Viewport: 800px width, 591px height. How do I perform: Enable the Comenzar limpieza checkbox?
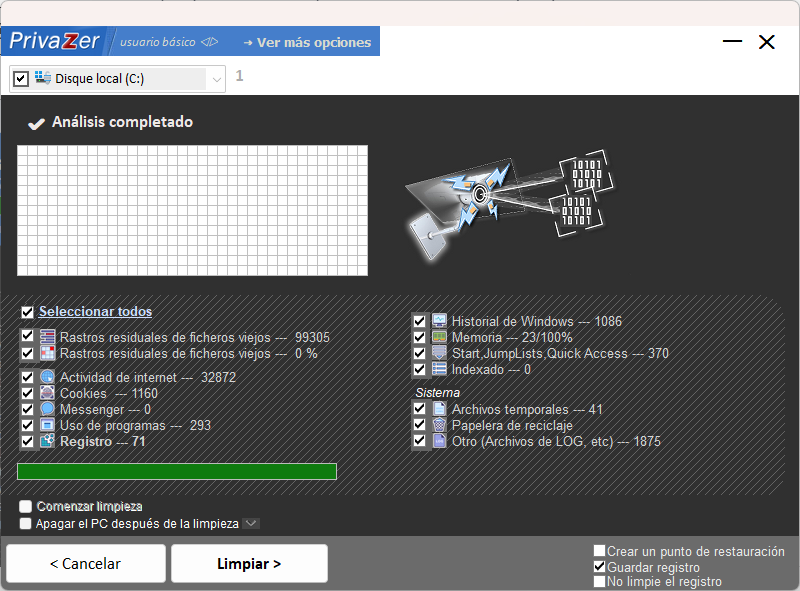[x=26, y=506]
